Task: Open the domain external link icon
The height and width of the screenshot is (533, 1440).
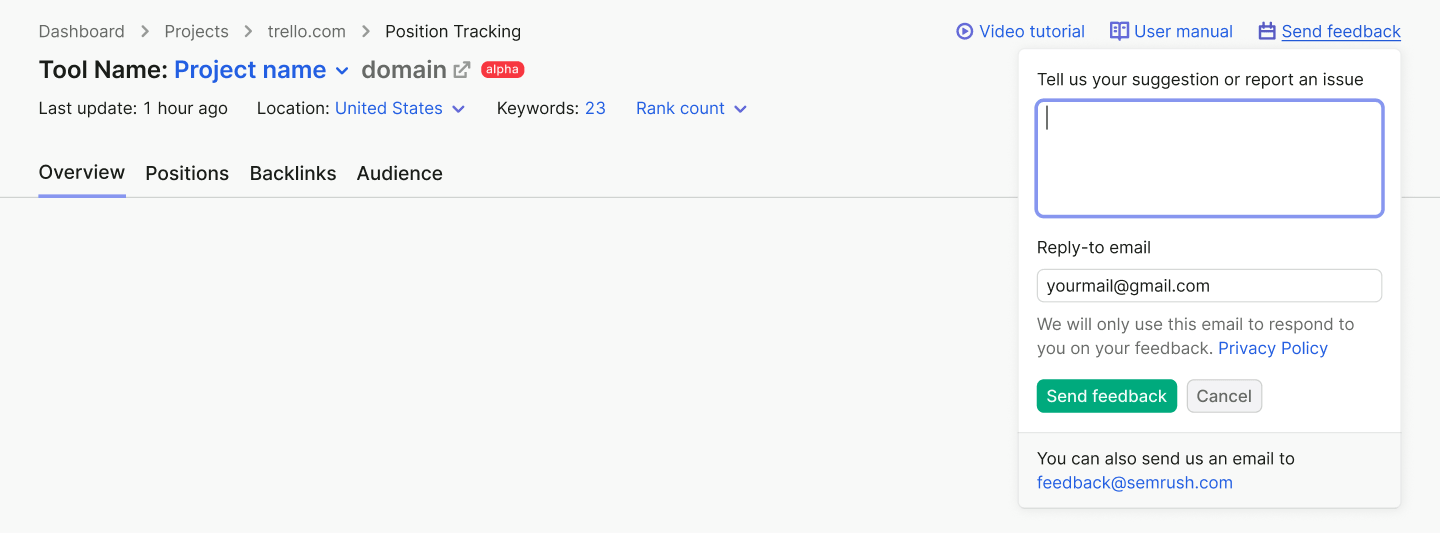Action: pyautogui.click(x=461, y=70)
